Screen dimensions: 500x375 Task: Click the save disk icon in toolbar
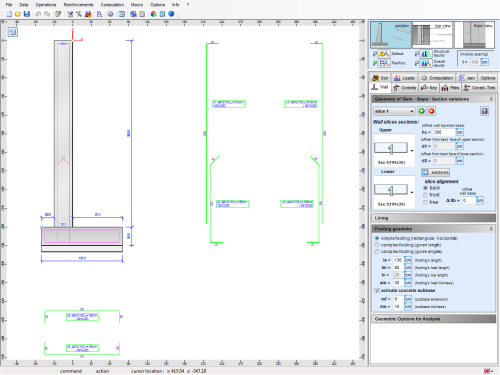(x=27, y=14)
